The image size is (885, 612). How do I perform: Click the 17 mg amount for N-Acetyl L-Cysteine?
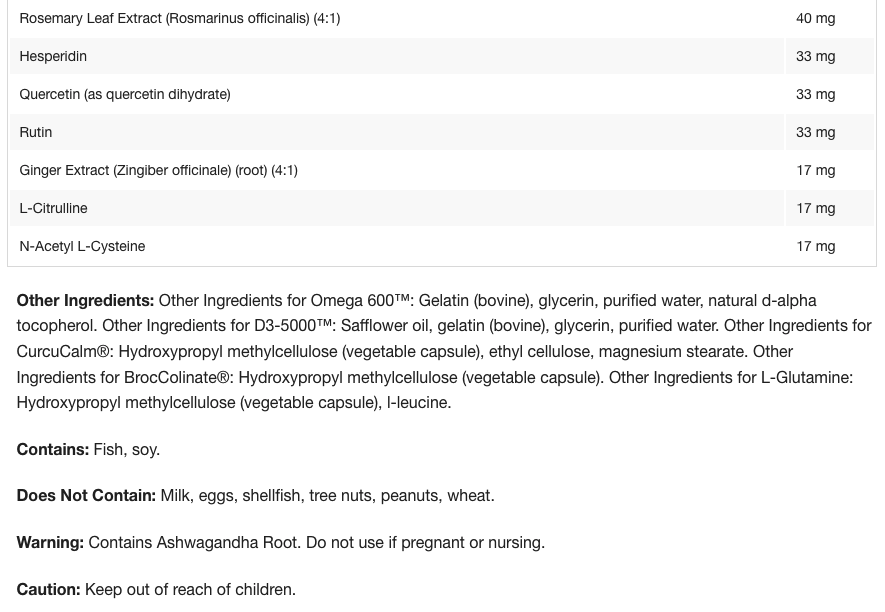click(815, 246)
